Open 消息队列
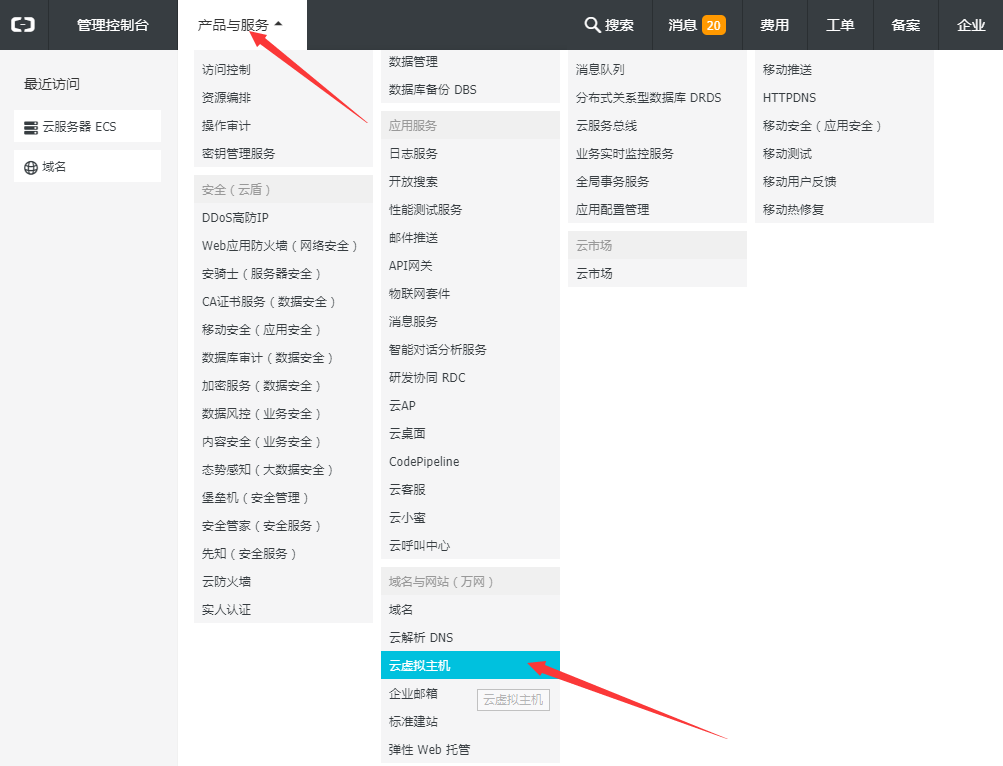The height and width of the screenshot is (766, 1003). tap(600, 70)
